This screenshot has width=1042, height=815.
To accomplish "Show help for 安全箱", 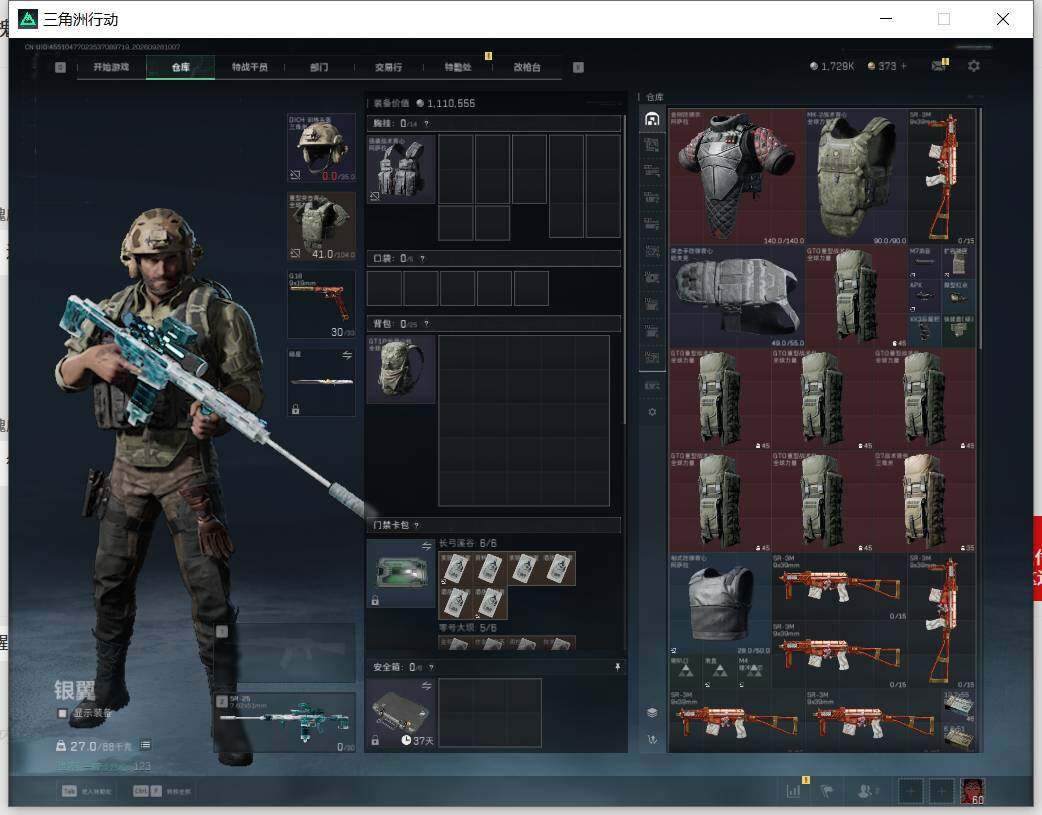I will click(x=431, y=667).
